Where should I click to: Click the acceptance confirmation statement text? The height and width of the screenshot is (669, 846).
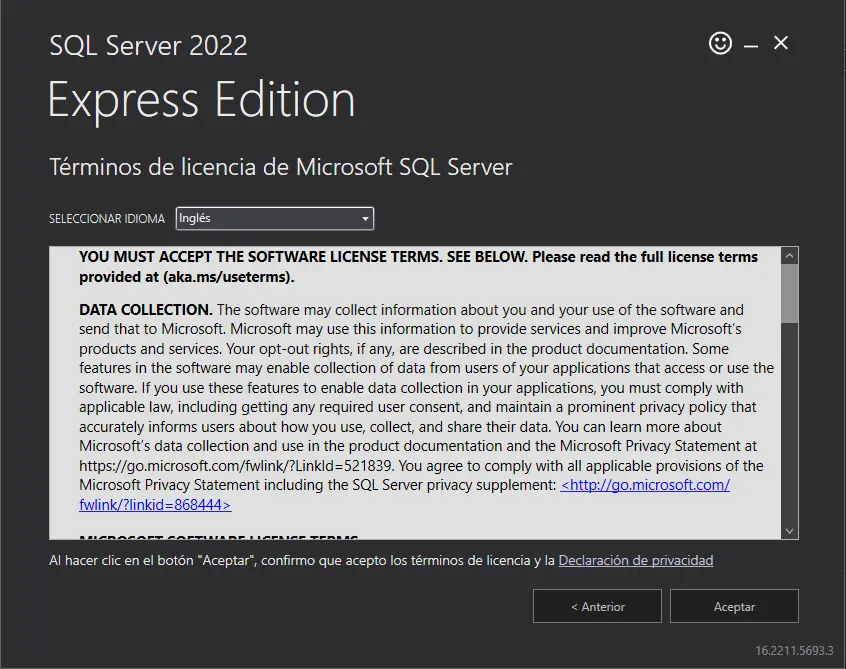coord(300,560)
